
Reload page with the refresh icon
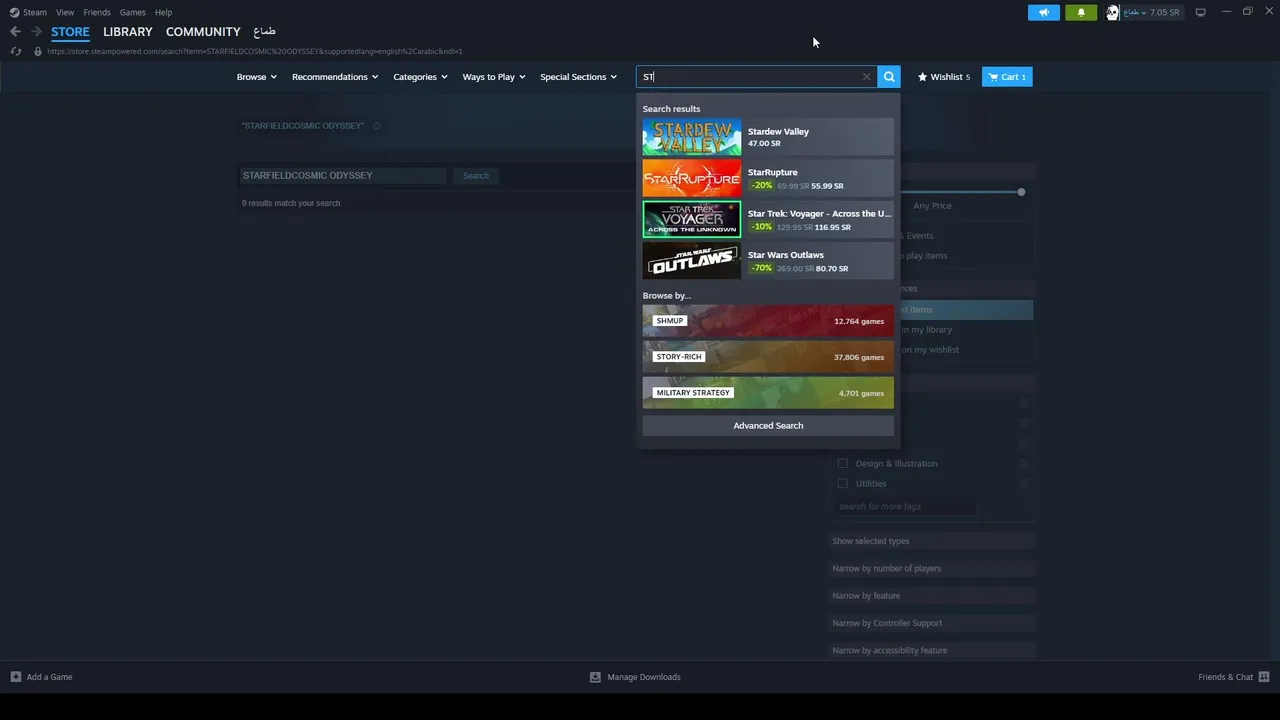[16, 51]
